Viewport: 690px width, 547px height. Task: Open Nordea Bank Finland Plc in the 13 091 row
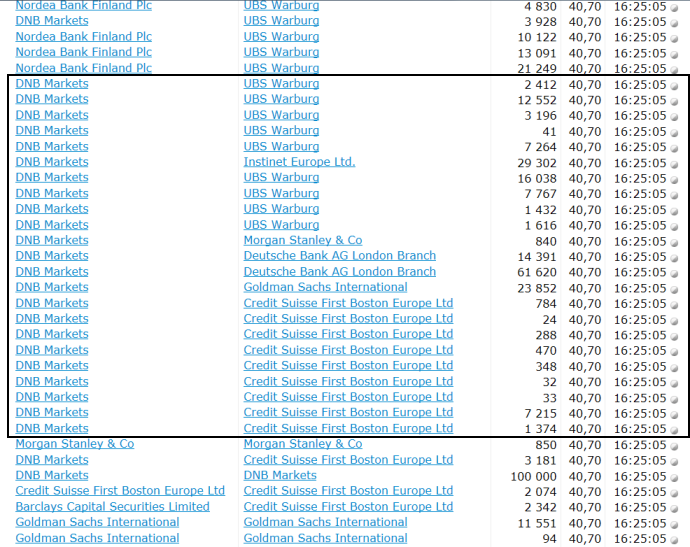pyautogui.click(x=83, y=52)
